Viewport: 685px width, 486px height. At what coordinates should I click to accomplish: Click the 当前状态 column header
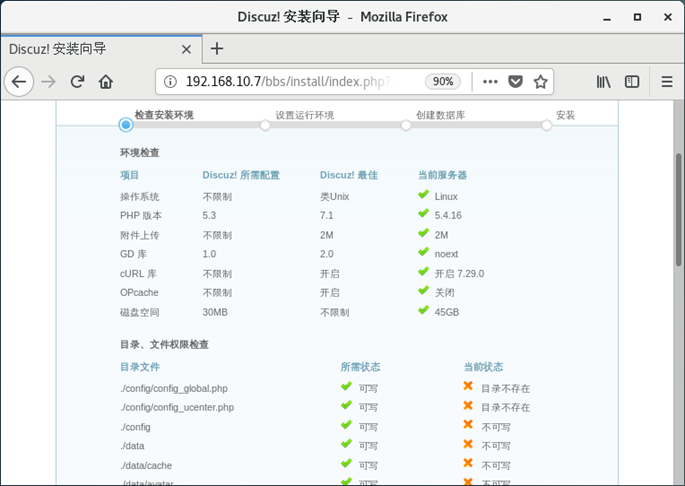tap(483, 367)
